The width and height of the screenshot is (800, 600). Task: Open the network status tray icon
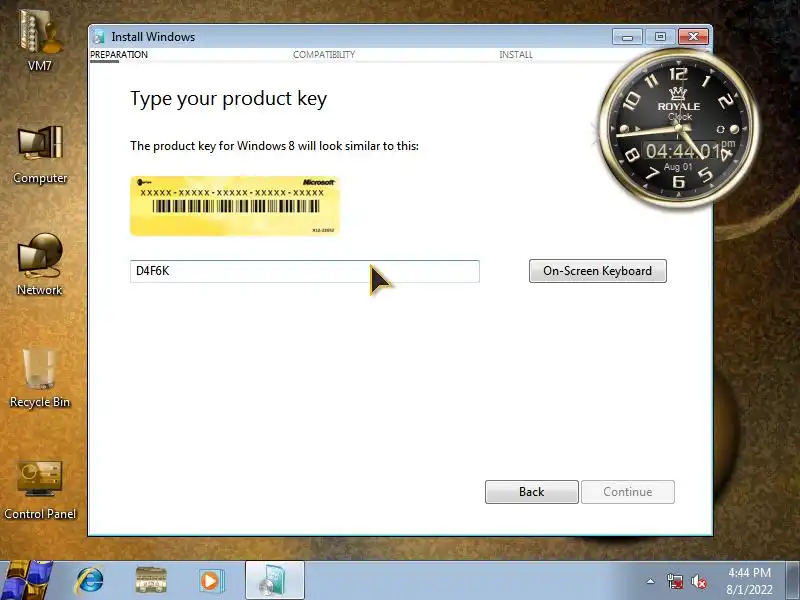tap(675, 581)
